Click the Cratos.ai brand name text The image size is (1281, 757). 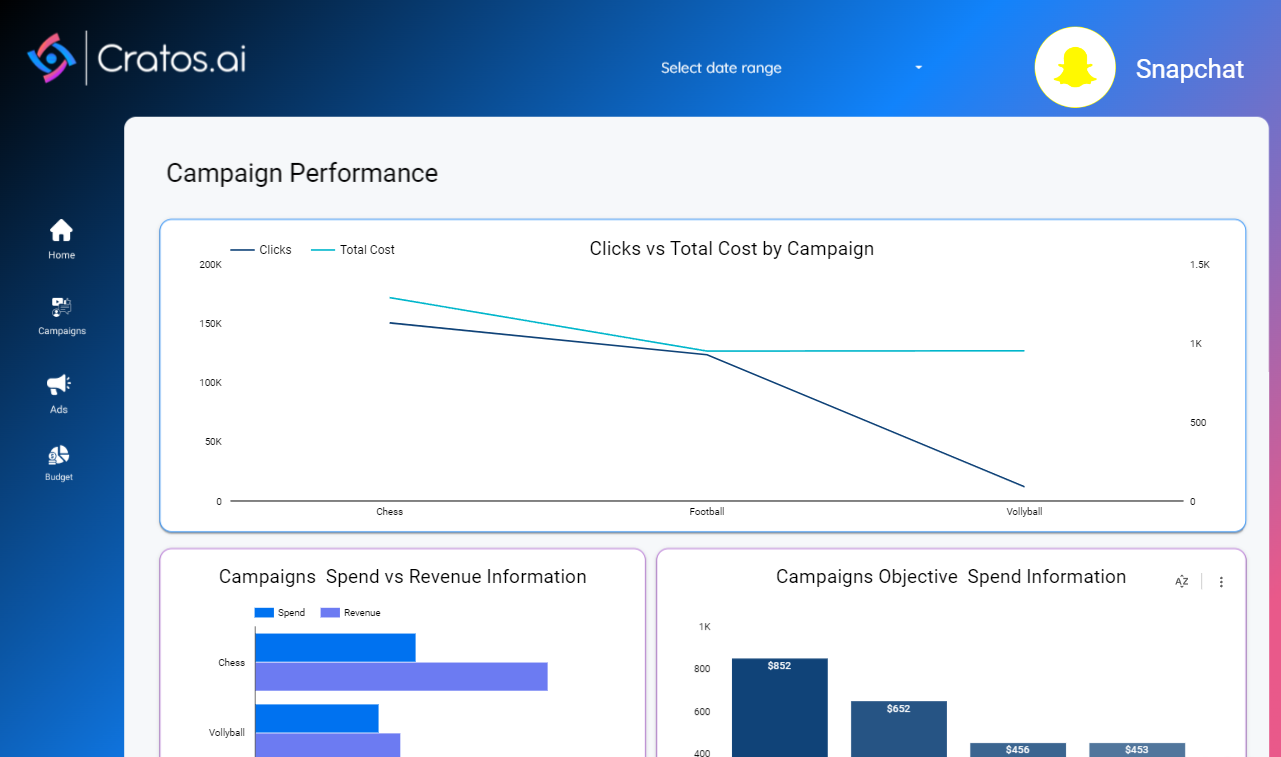[x=171, y=58]
